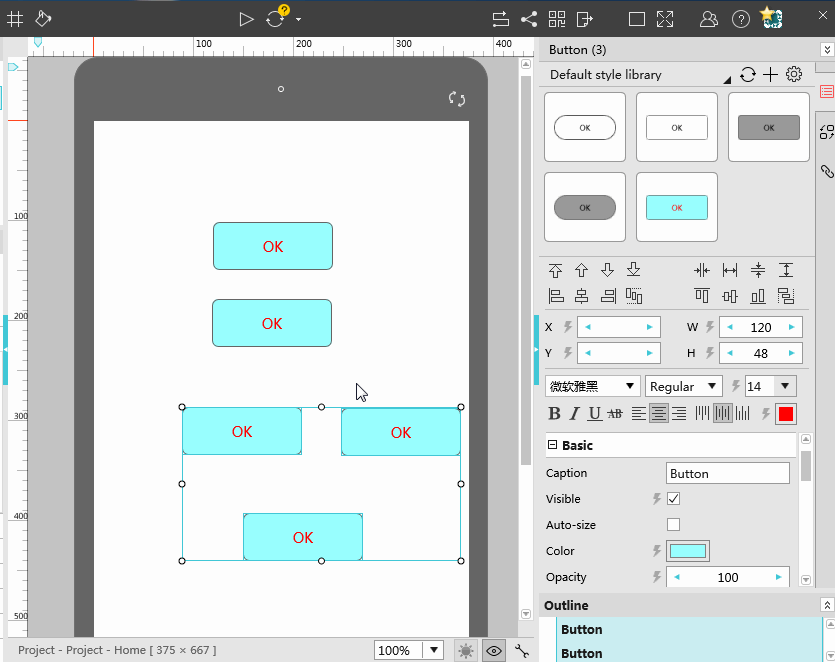Click the Caption input field
Screen dimensions: 835x662
click(727, 473)
